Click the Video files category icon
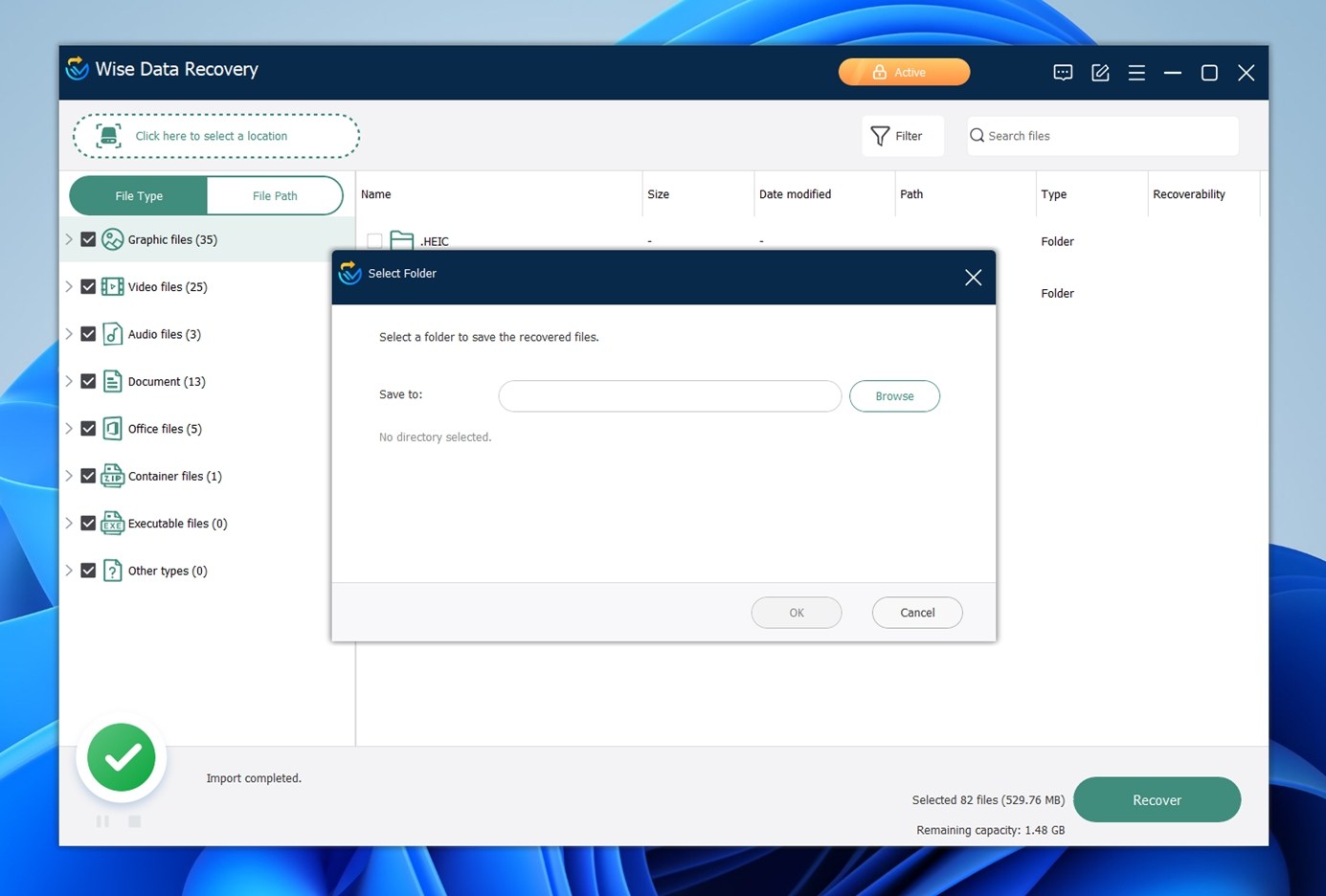The width and height of the screenshot is (1326, 896). tap(113, 286)
